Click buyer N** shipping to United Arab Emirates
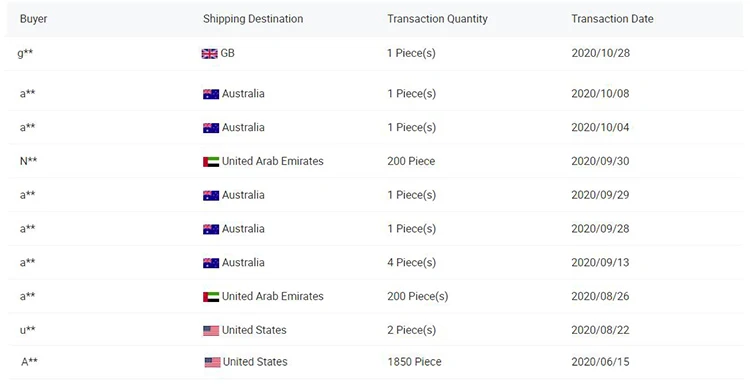Image resolution: width=750 pixels, height=385 pixels. click(28, 161)
